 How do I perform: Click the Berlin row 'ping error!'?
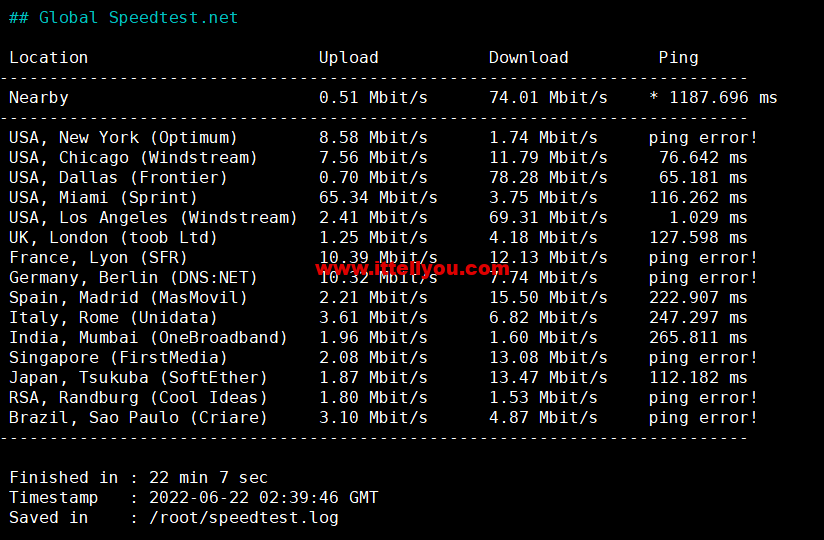click(703, 278)
